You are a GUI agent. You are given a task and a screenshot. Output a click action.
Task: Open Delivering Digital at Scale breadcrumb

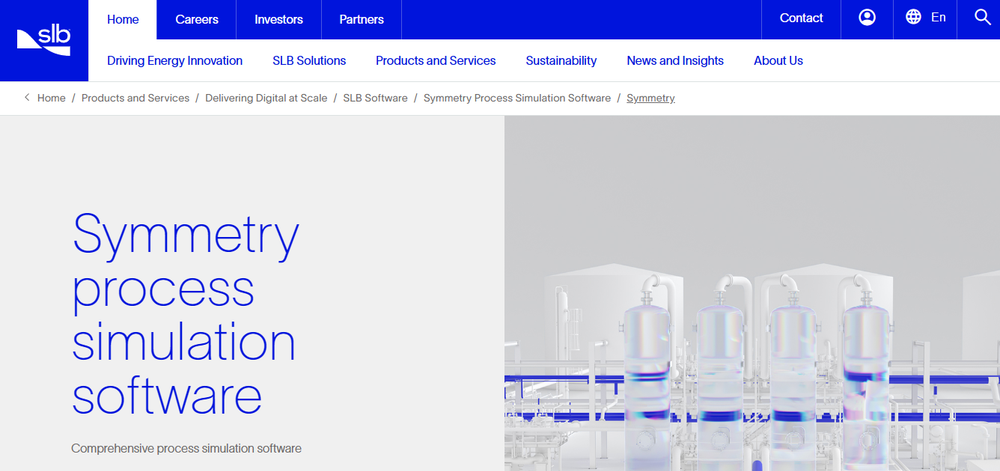[x=266, y=98]
